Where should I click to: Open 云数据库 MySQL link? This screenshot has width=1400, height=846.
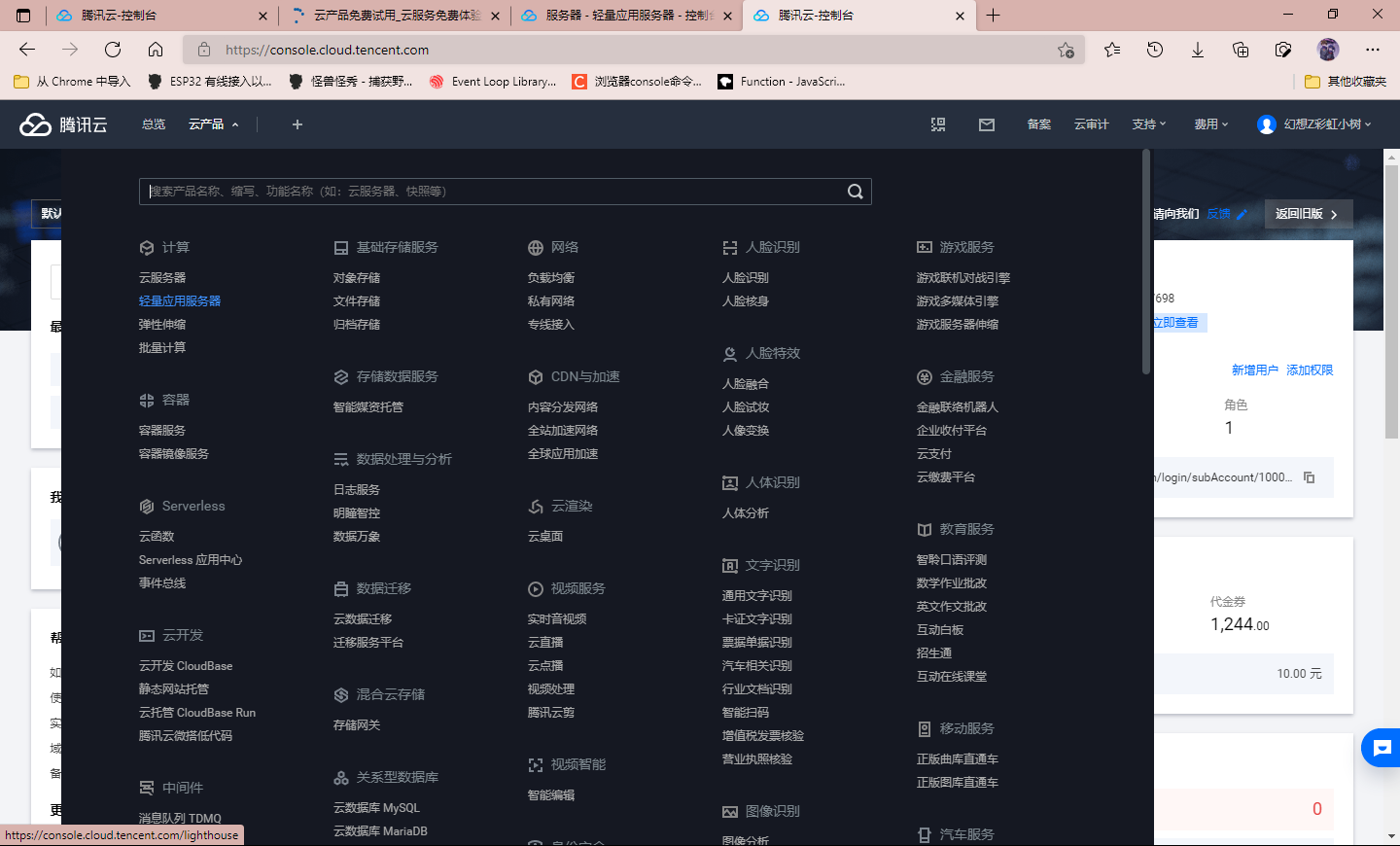376,808
